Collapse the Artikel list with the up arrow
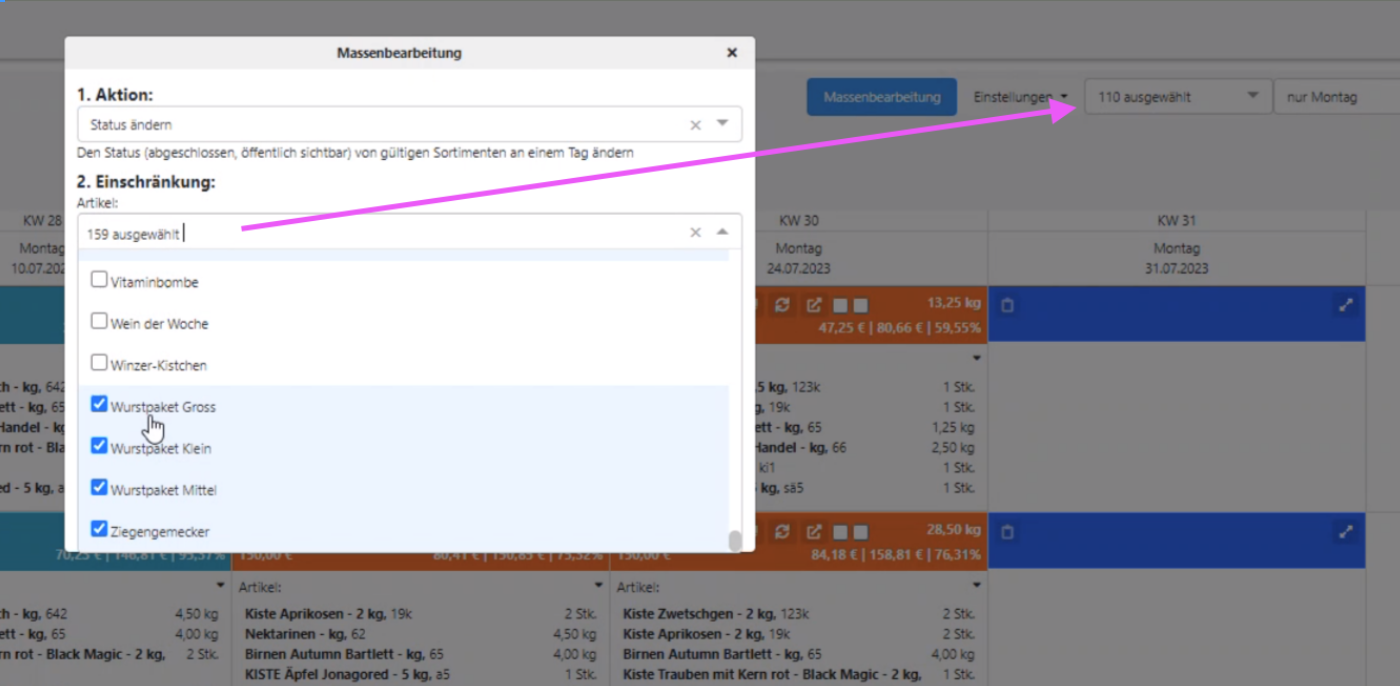The width and height of the screenshot is (1400, 686). click(722, 232)
